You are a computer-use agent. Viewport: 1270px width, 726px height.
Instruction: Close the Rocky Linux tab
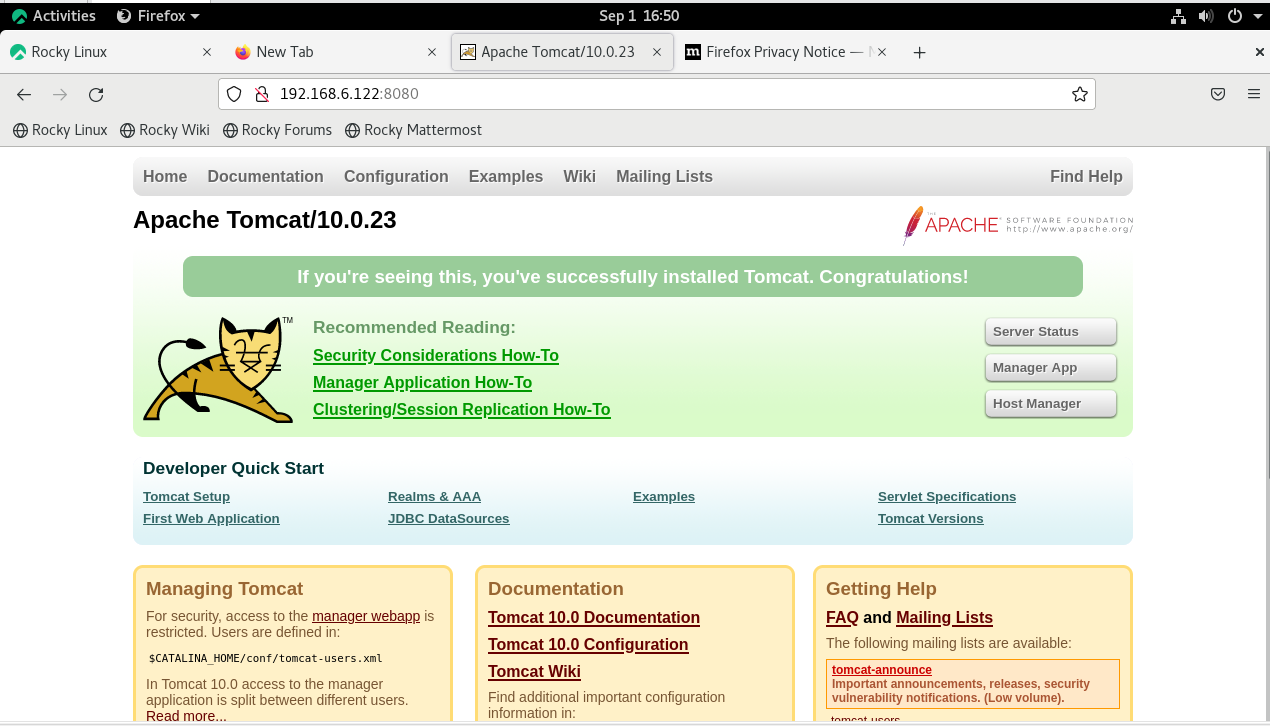point(207,52)
